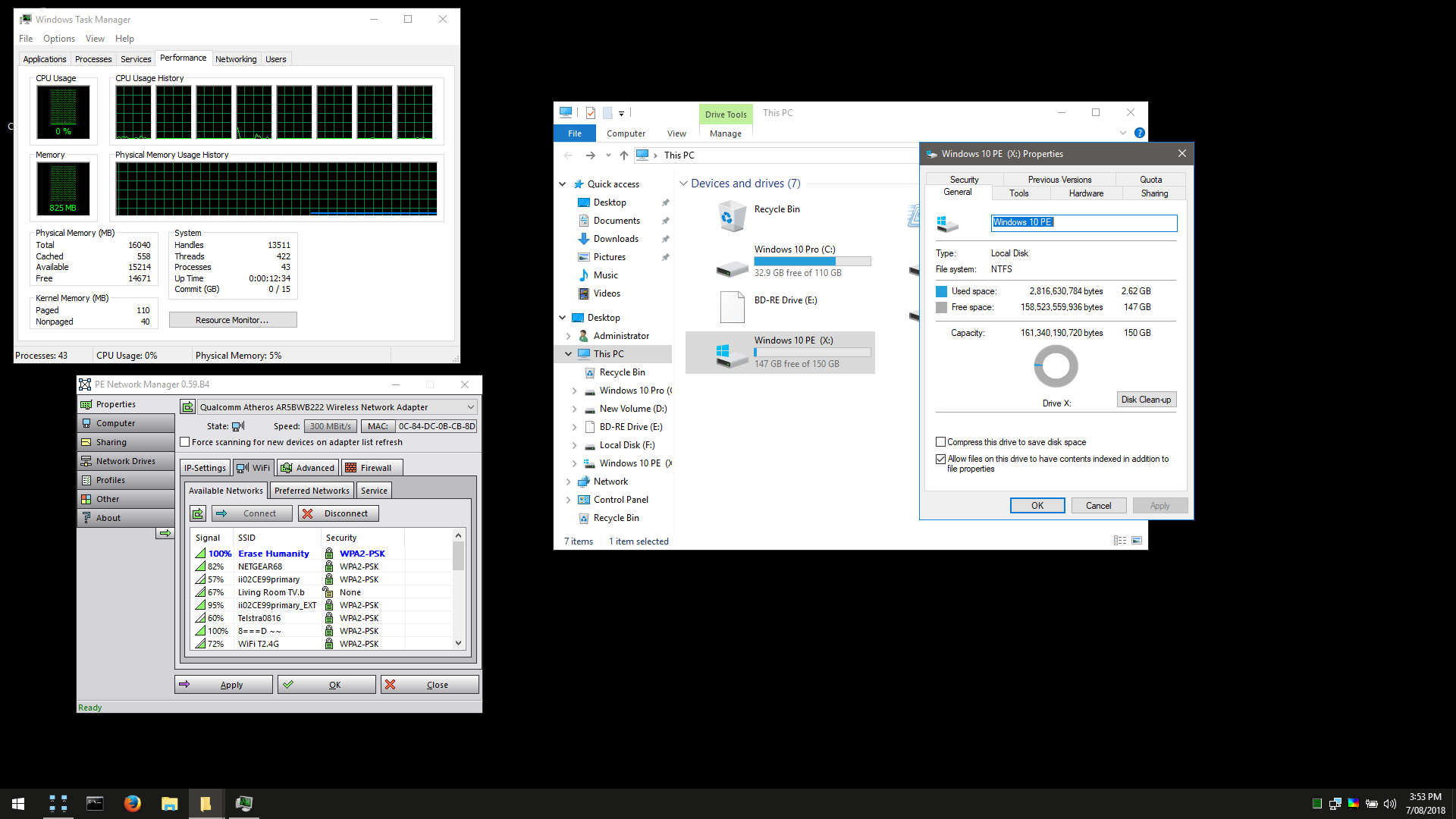Open the Explorer recent locations dropdown
Viewport: 1456px width, 819px height.
click(608, 155)
